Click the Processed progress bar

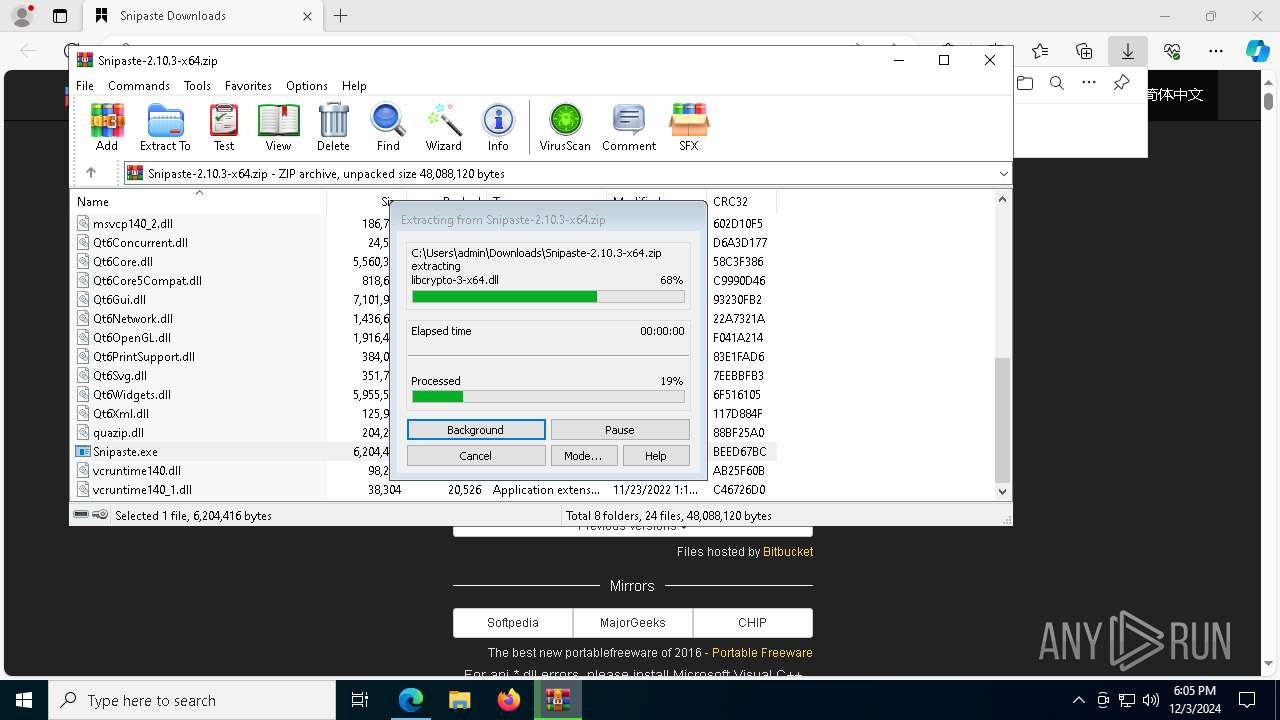pyautogui.click(x=548, y=397)
